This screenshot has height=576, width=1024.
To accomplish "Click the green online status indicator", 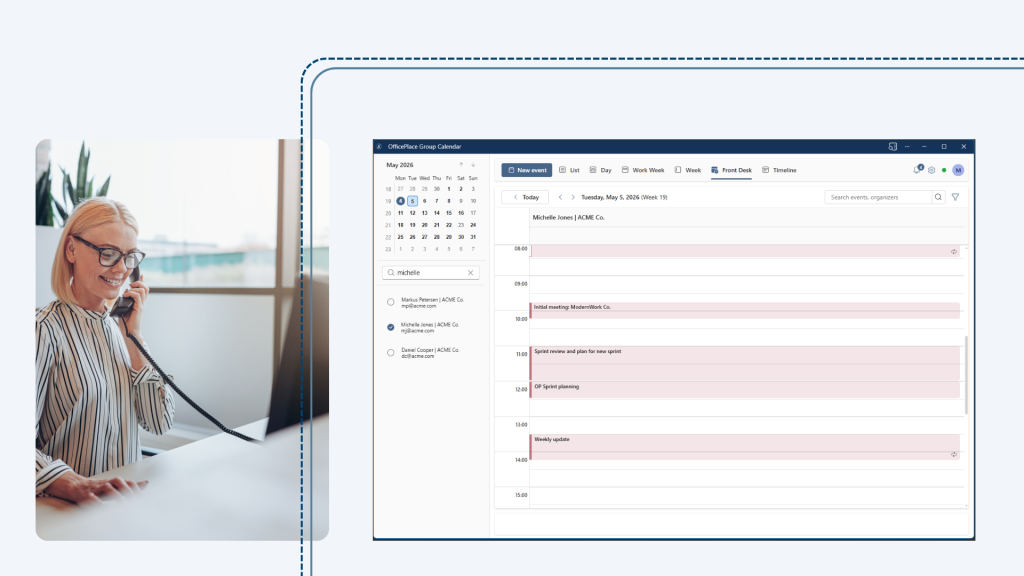I will [x=944, y=170].
